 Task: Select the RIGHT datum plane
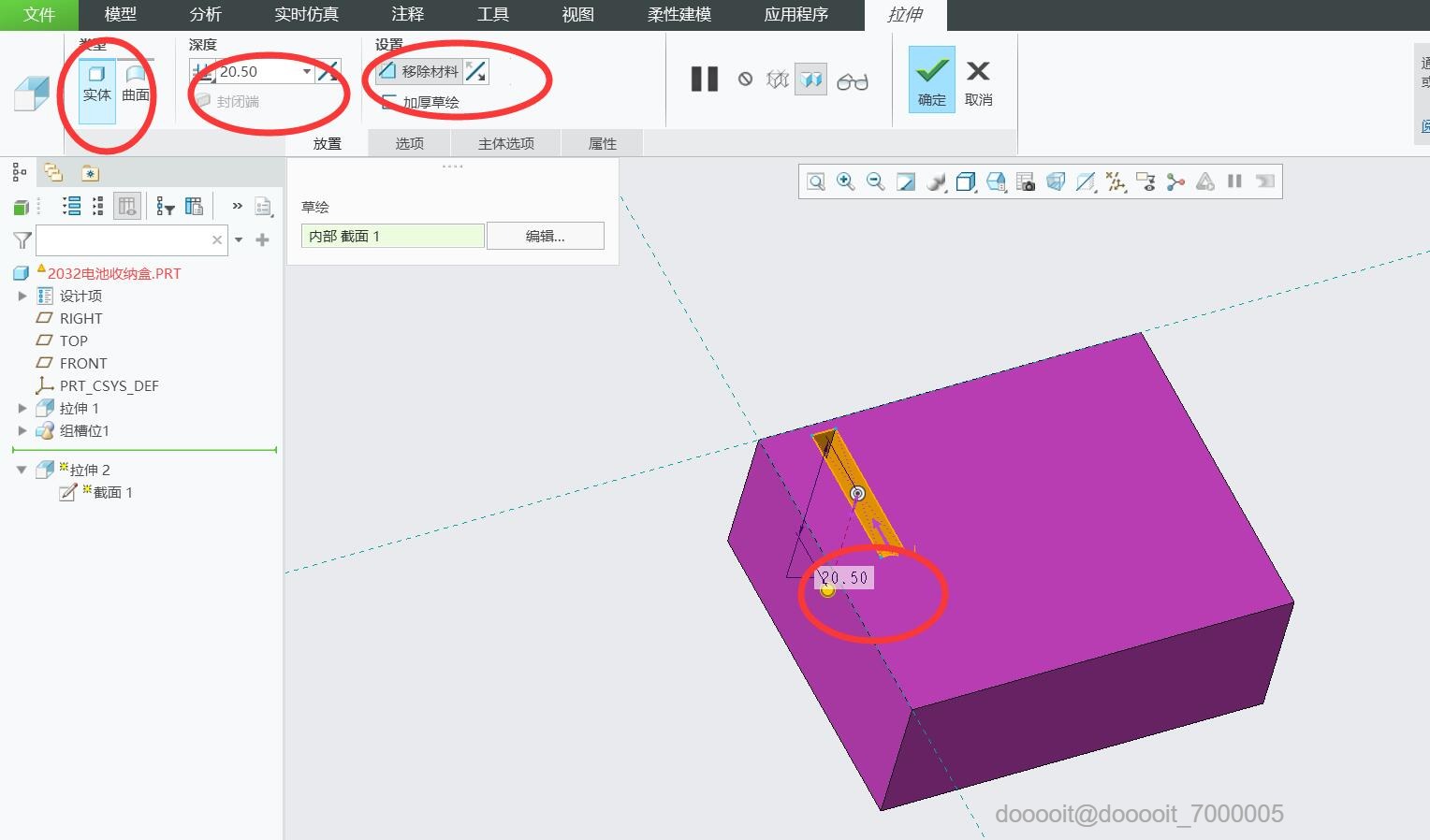80,318
